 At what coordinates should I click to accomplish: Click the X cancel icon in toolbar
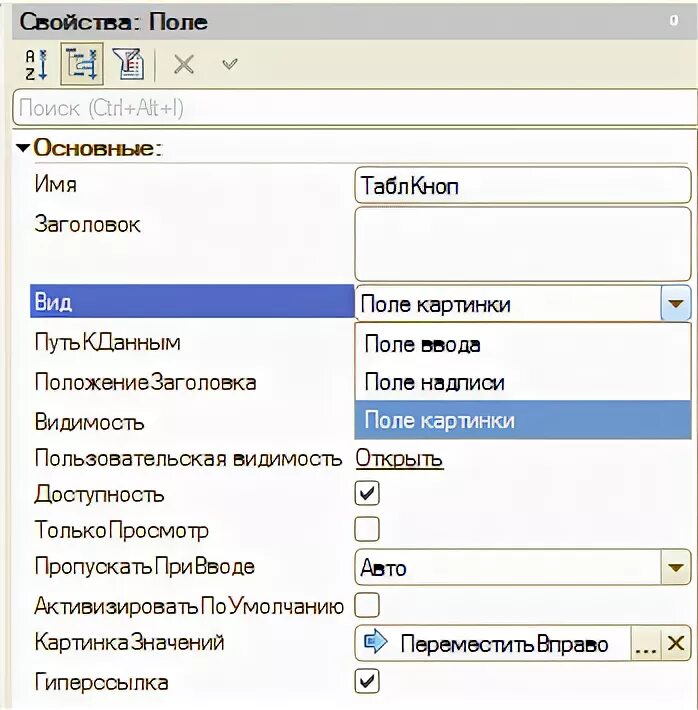[184, 64]
